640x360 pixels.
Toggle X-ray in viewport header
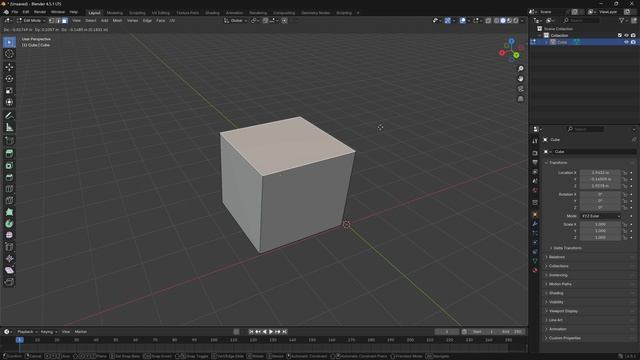tap(488, 20)
